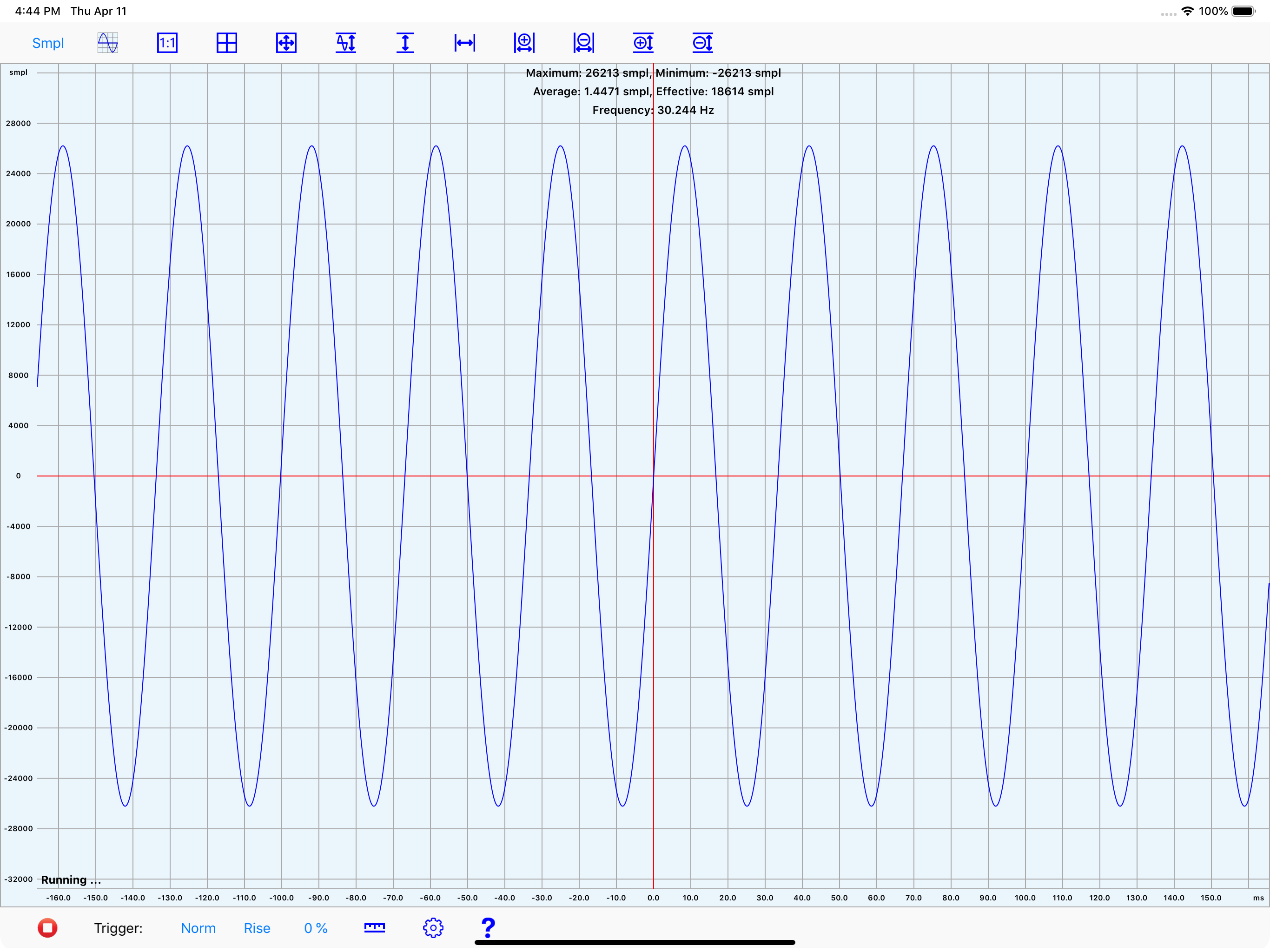The height and width of the screenshot is (952, 1270).
Task: Toggle the grid icon in the toolbar
Action: click(227, 43)
